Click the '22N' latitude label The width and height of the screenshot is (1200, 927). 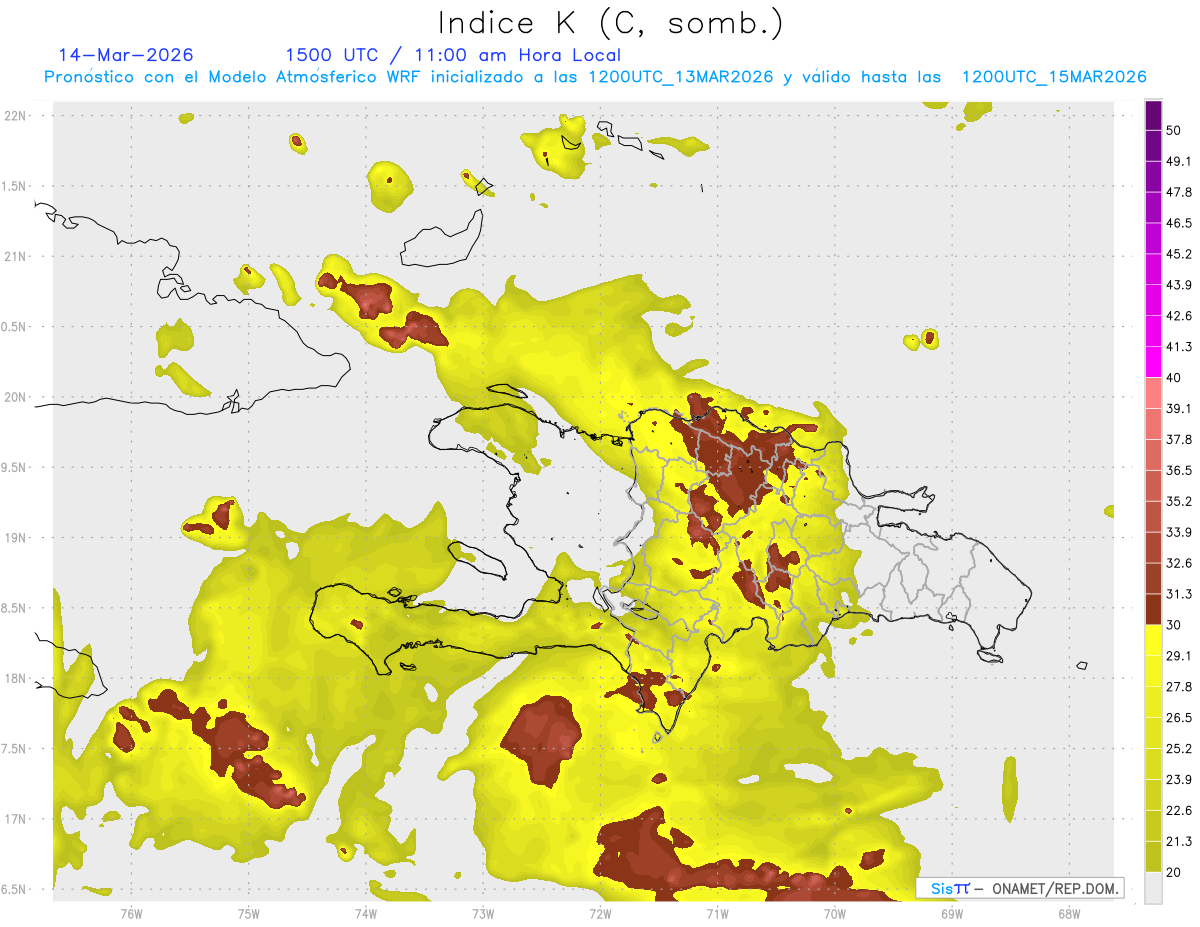[15, 116]
